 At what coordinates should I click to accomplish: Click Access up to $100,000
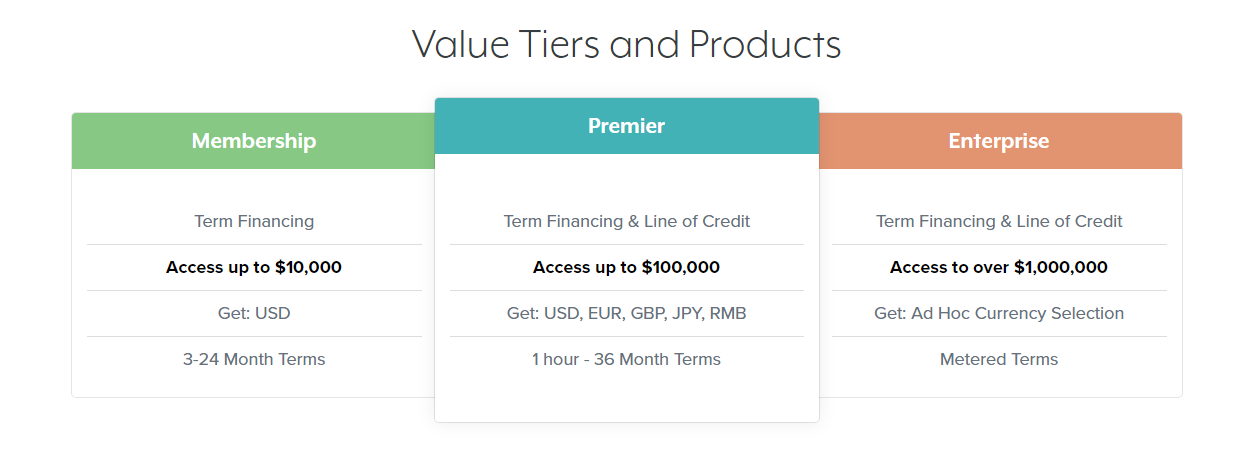[x=627, y=267]
